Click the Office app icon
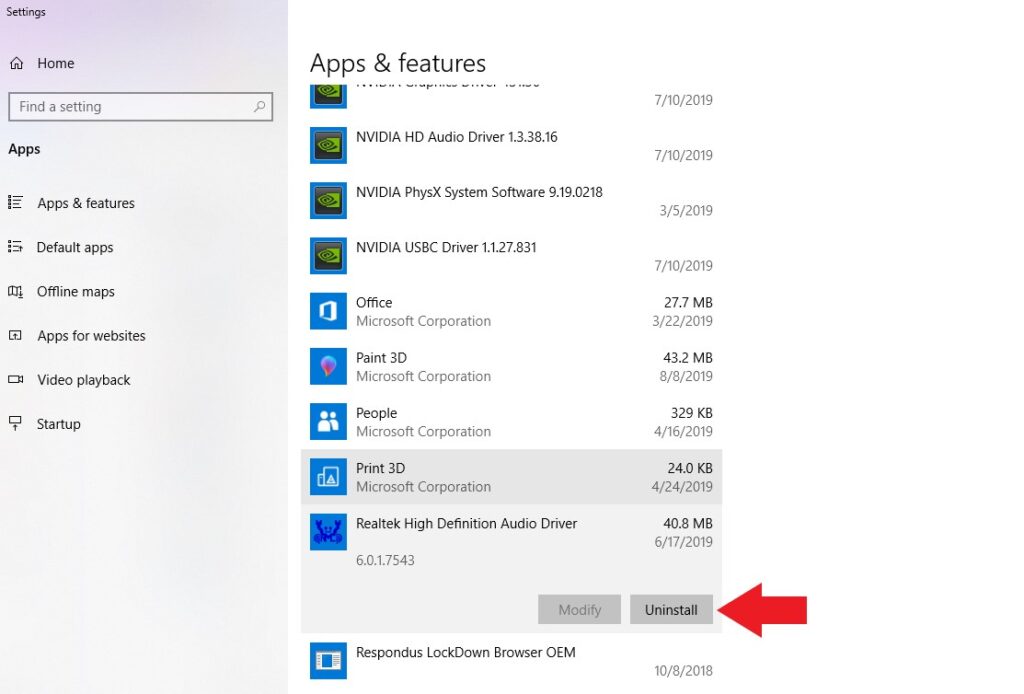Viewport: 1024px width, 694px height. 328,311
